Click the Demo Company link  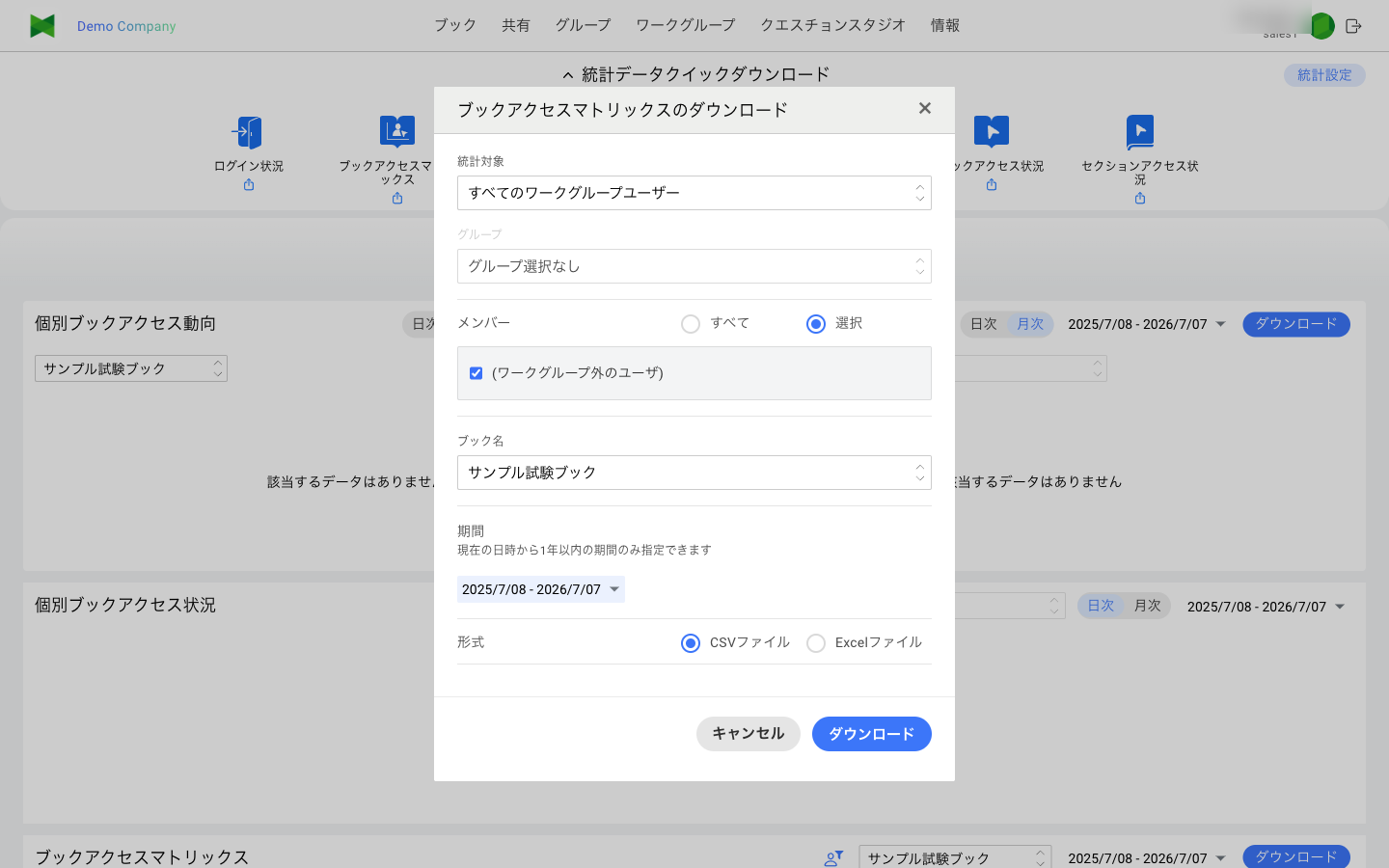(x=126, y=26)
